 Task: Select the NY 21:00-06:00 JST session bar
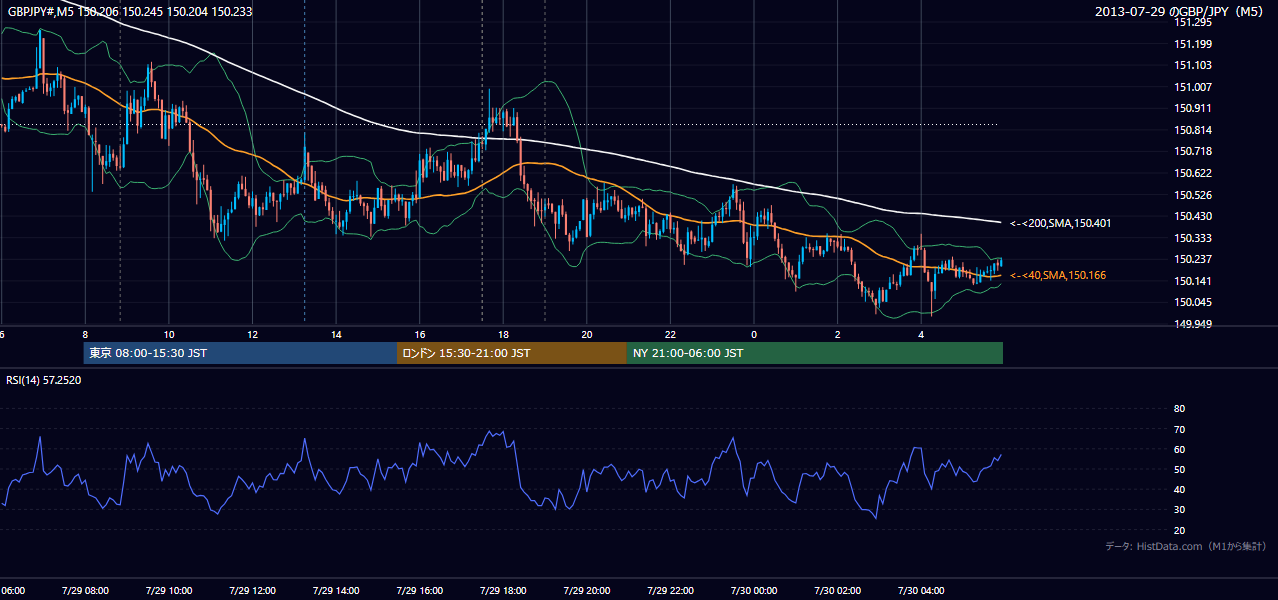[x=815, y=353]
